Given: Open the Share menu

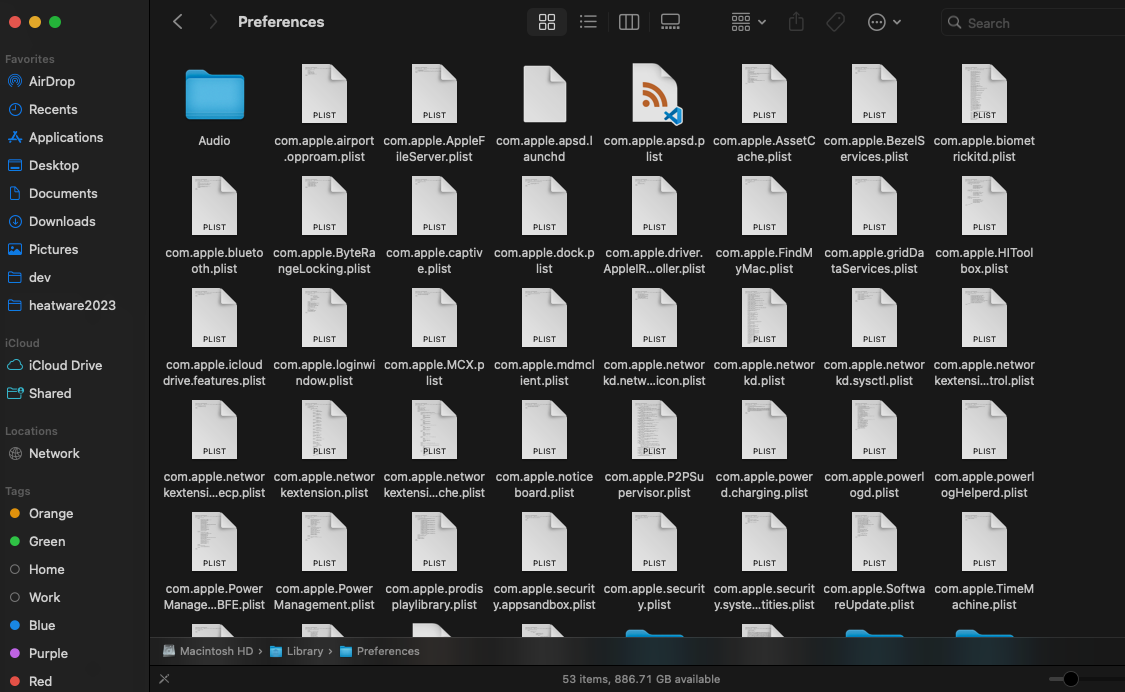Looking at the screenshot, I should (796, 21).
